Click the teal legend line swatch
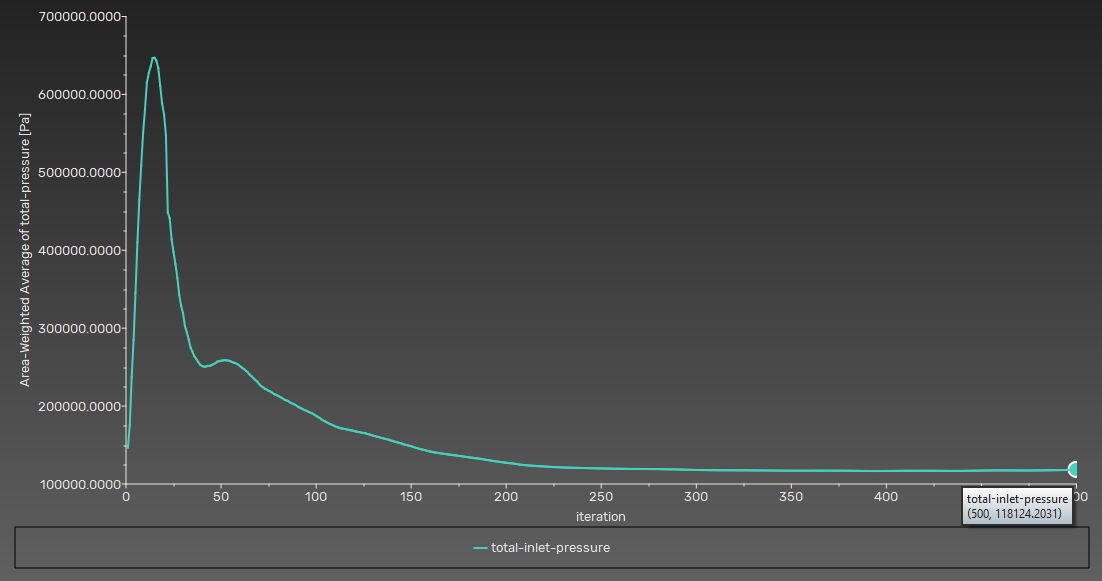The width and height of the screenshot is (1102, 581). (x=480, y=547)
